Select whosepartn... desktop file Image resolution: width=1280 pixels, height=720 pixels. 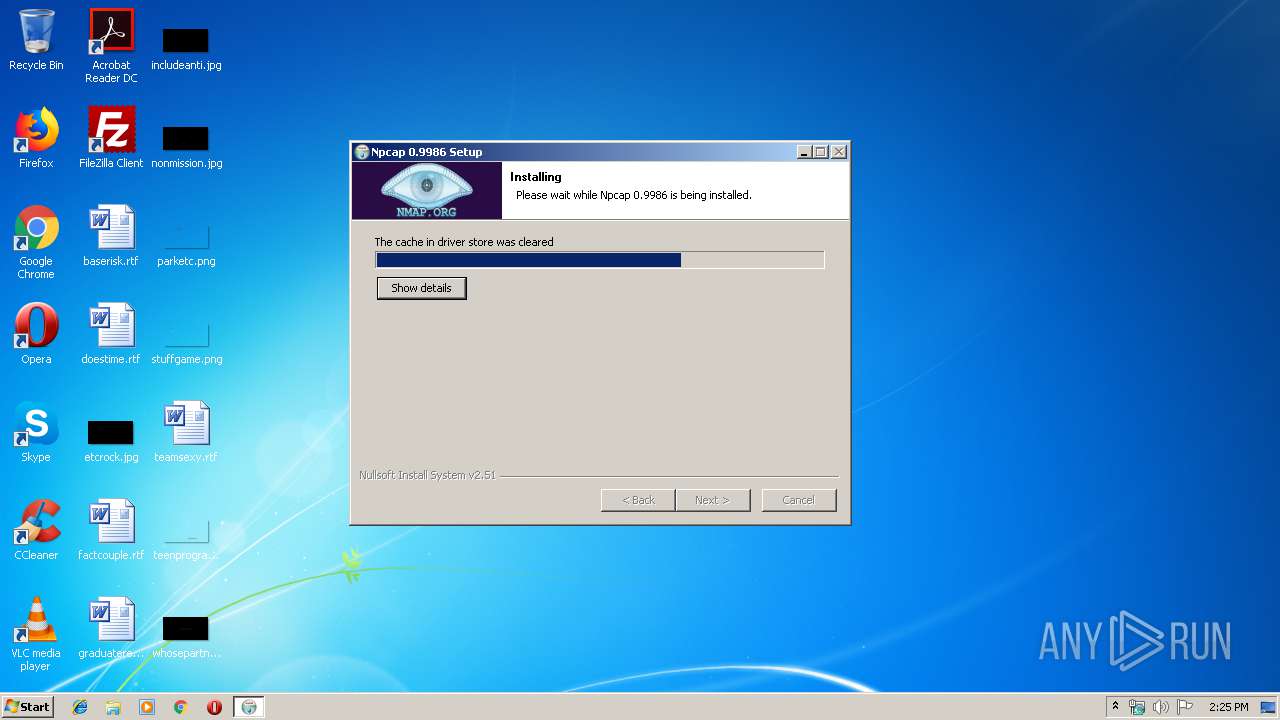(x=186, y=636)
